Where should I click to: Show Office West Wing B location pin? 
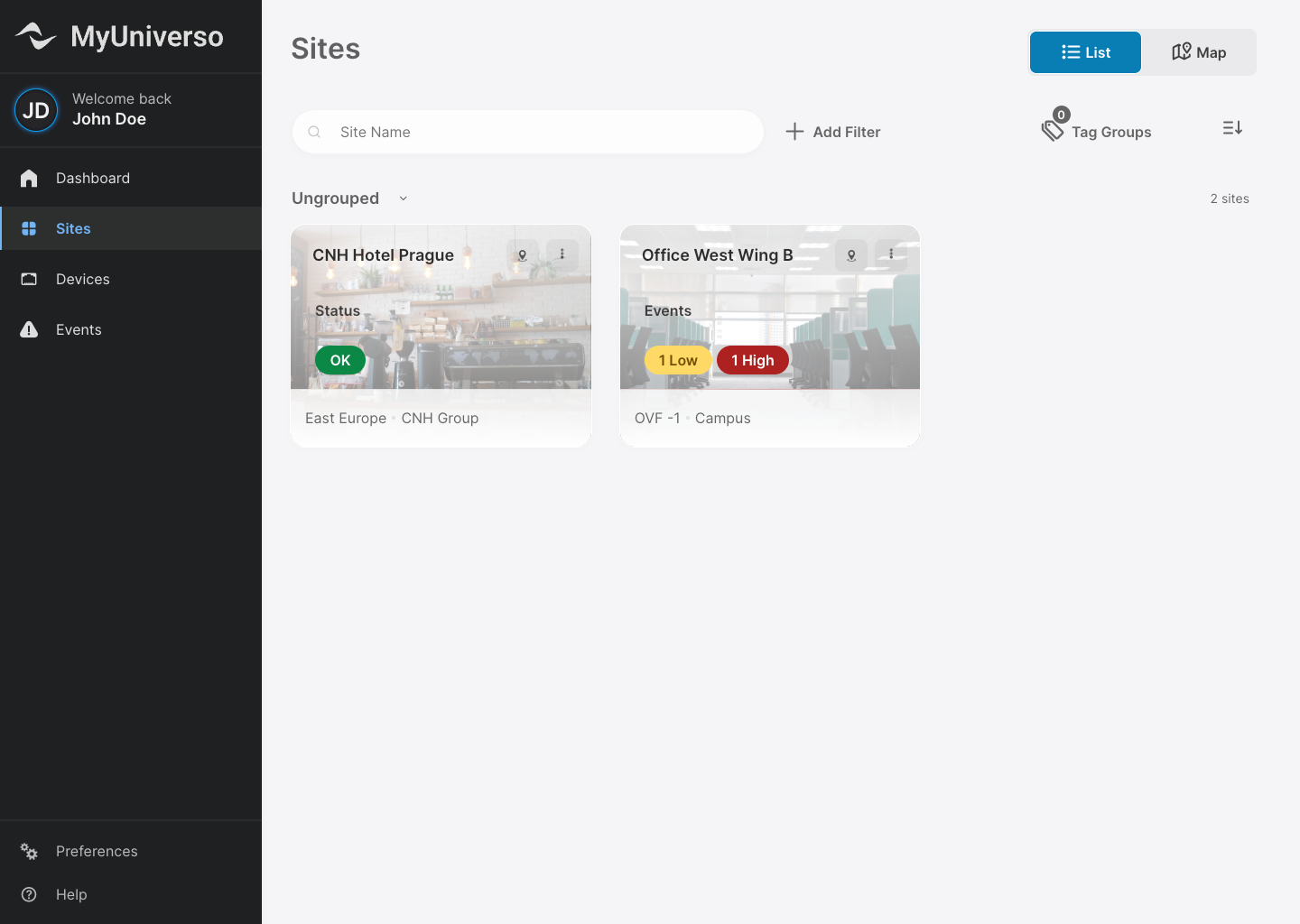tap(851, 255)
